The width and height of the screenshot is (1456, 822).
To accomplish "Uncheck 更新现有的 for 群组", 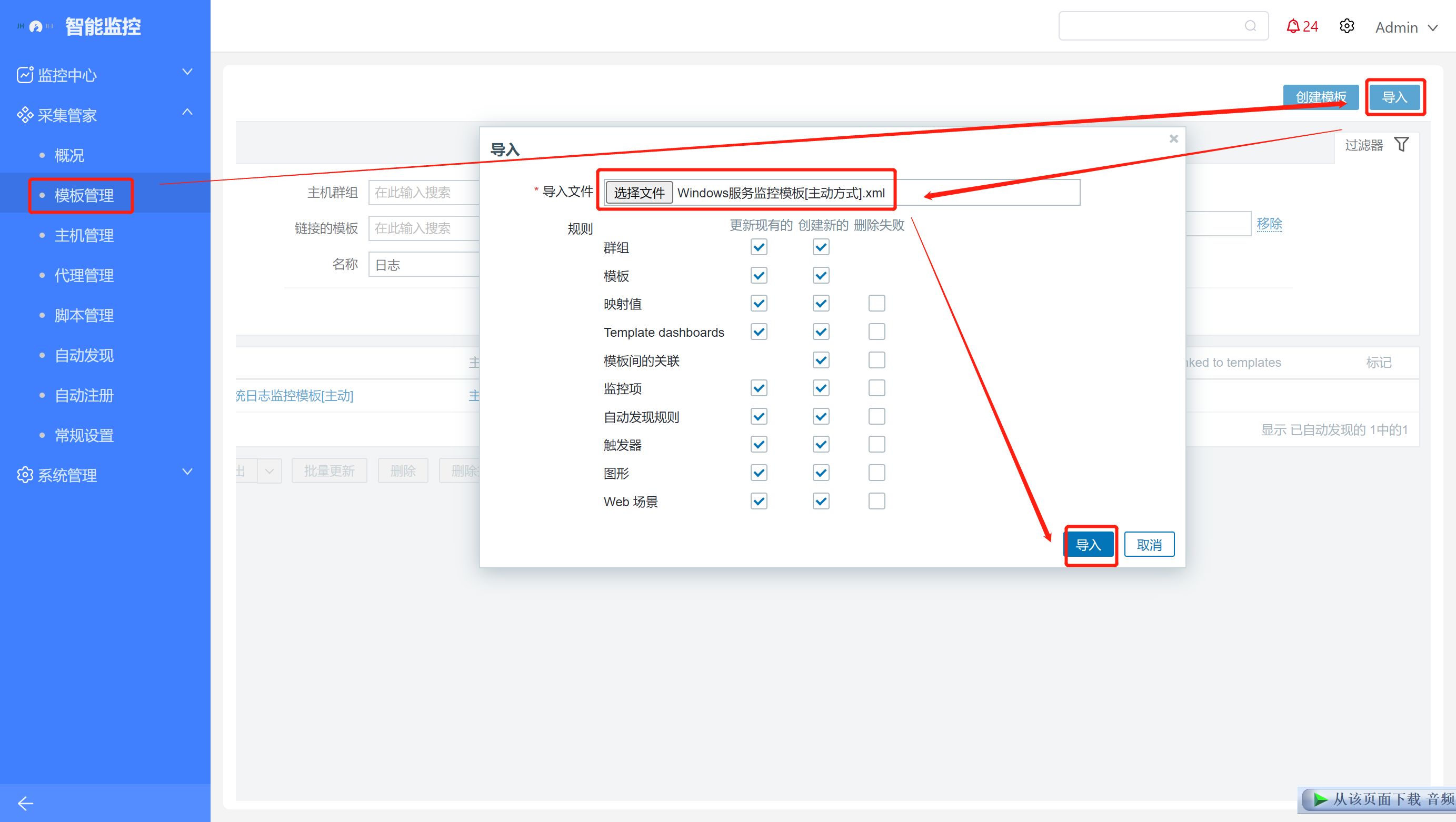I will point(759,247).
